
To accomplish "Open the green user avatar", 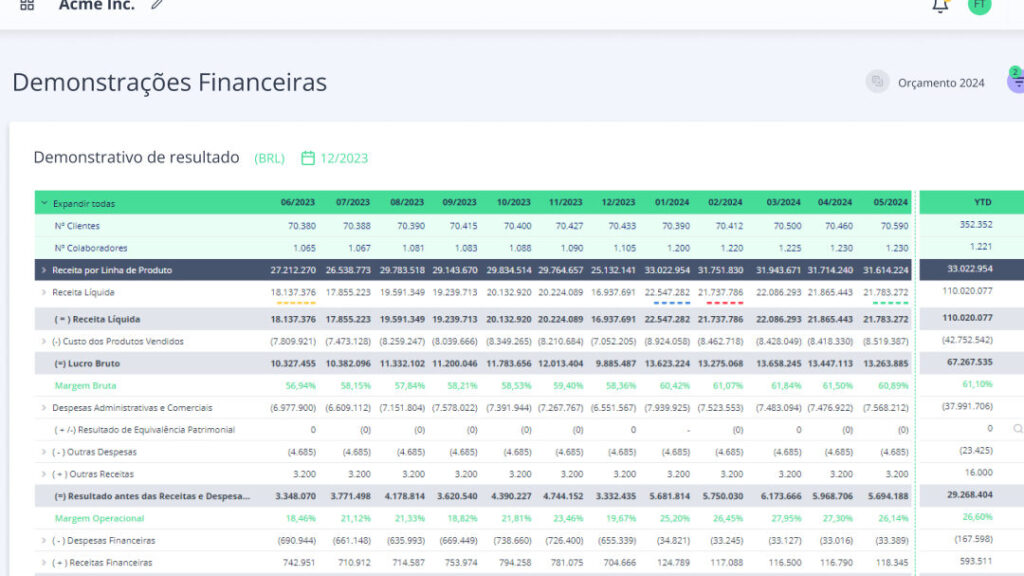I will [x=979, y=5].
